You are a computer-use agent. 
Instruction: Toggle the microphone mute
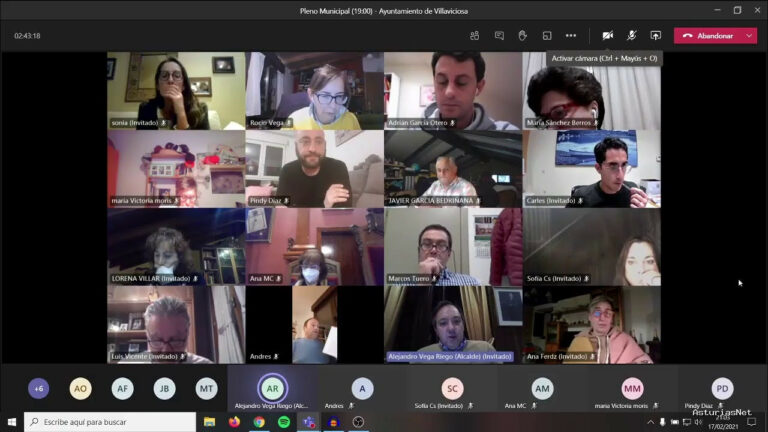(632, 36)
